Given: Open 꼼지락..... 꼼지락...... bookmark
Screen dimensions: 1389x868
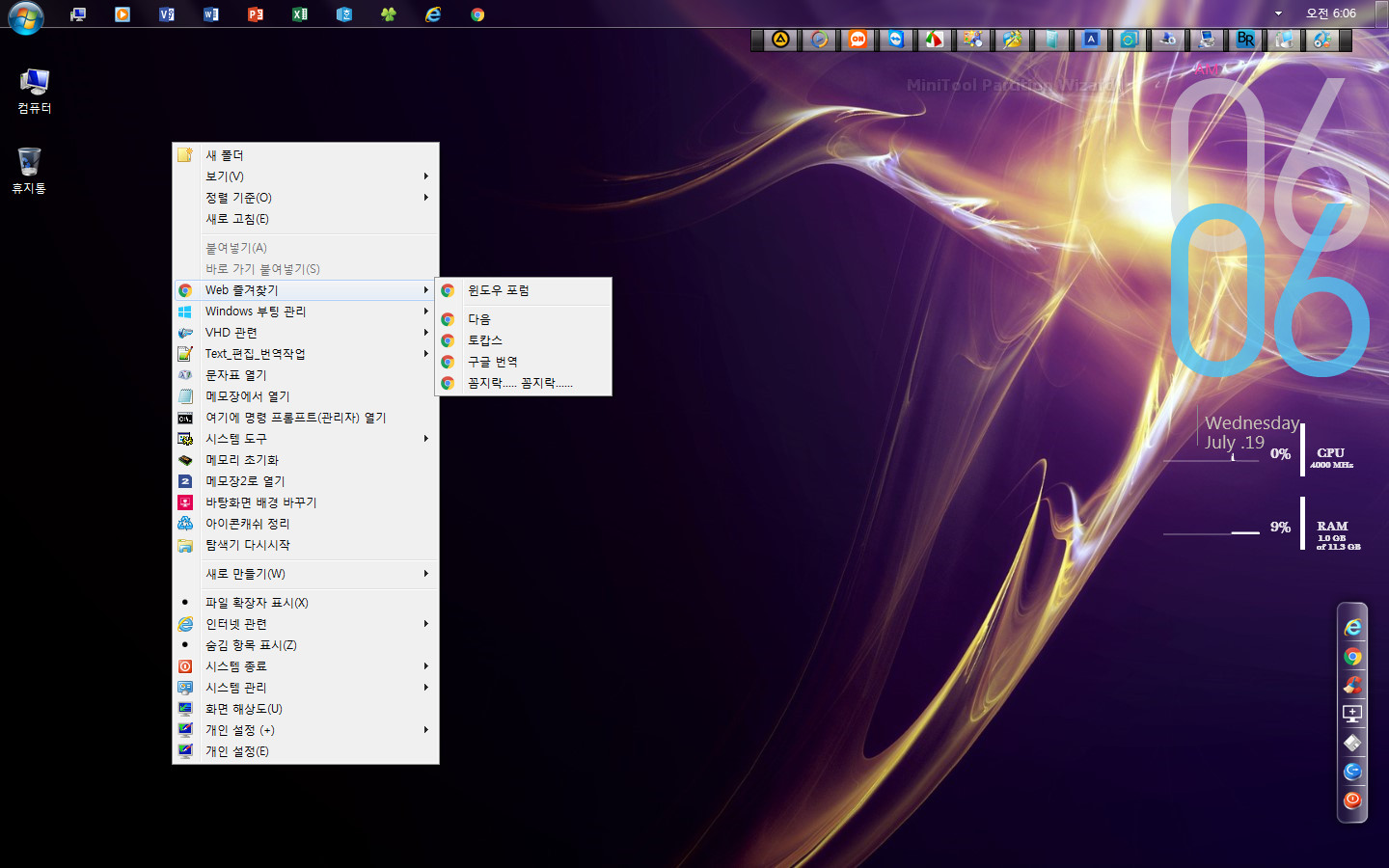Looking at the screenshot, I should [524, 383].
